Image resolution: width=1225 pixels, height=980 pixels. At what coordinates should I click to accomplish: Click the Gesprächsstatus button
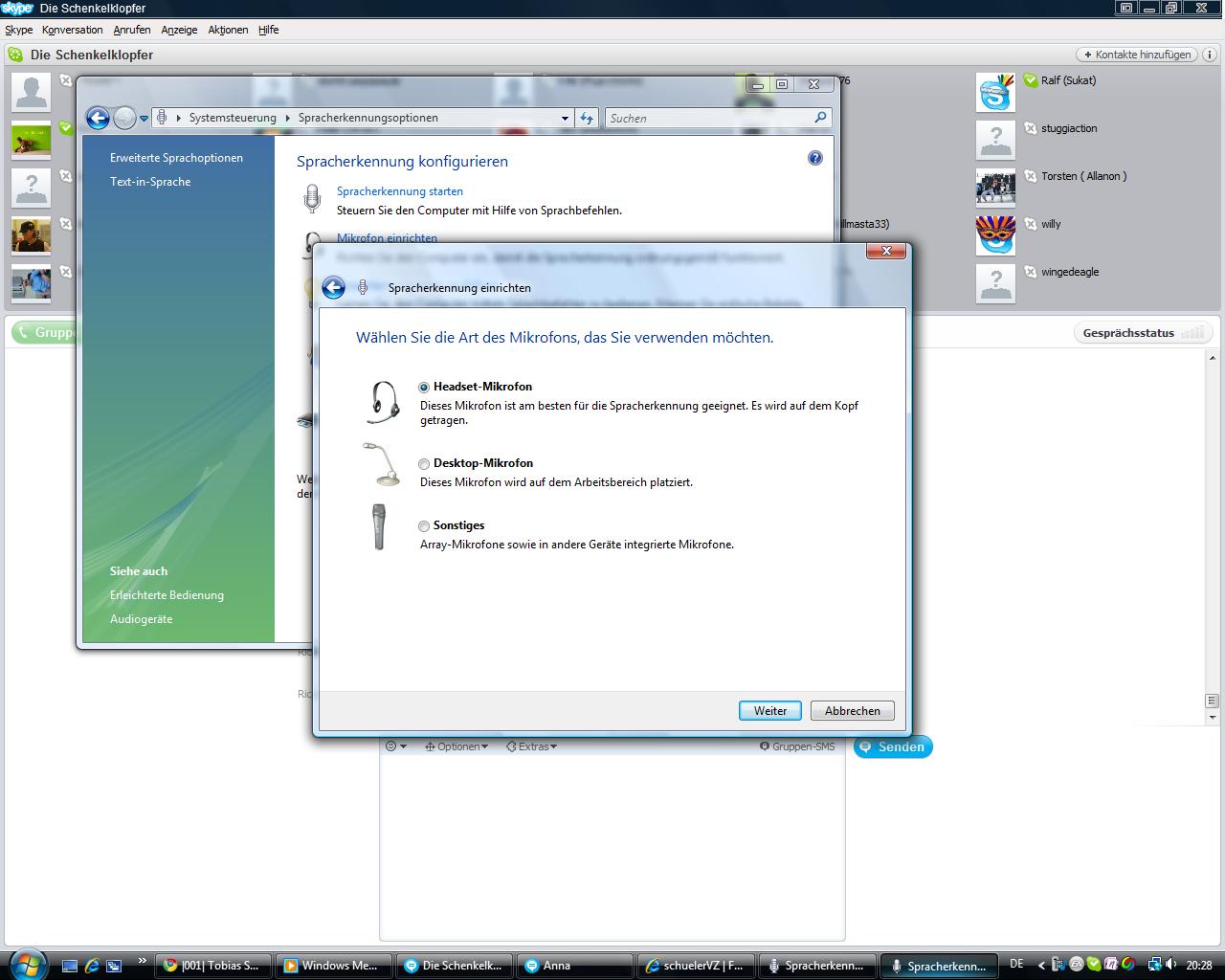(1143, 333)
